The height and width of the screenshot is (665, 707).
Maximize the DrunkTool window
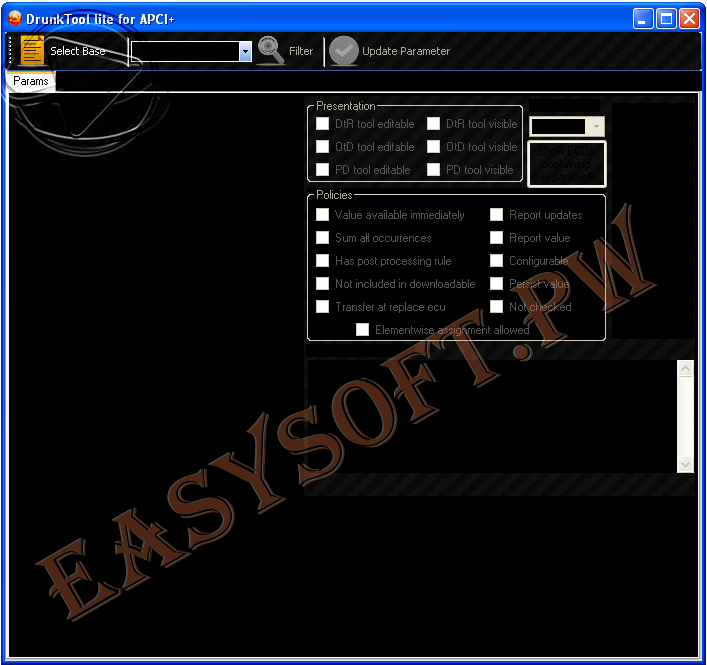pyautogui.click(x=666, y=19)
